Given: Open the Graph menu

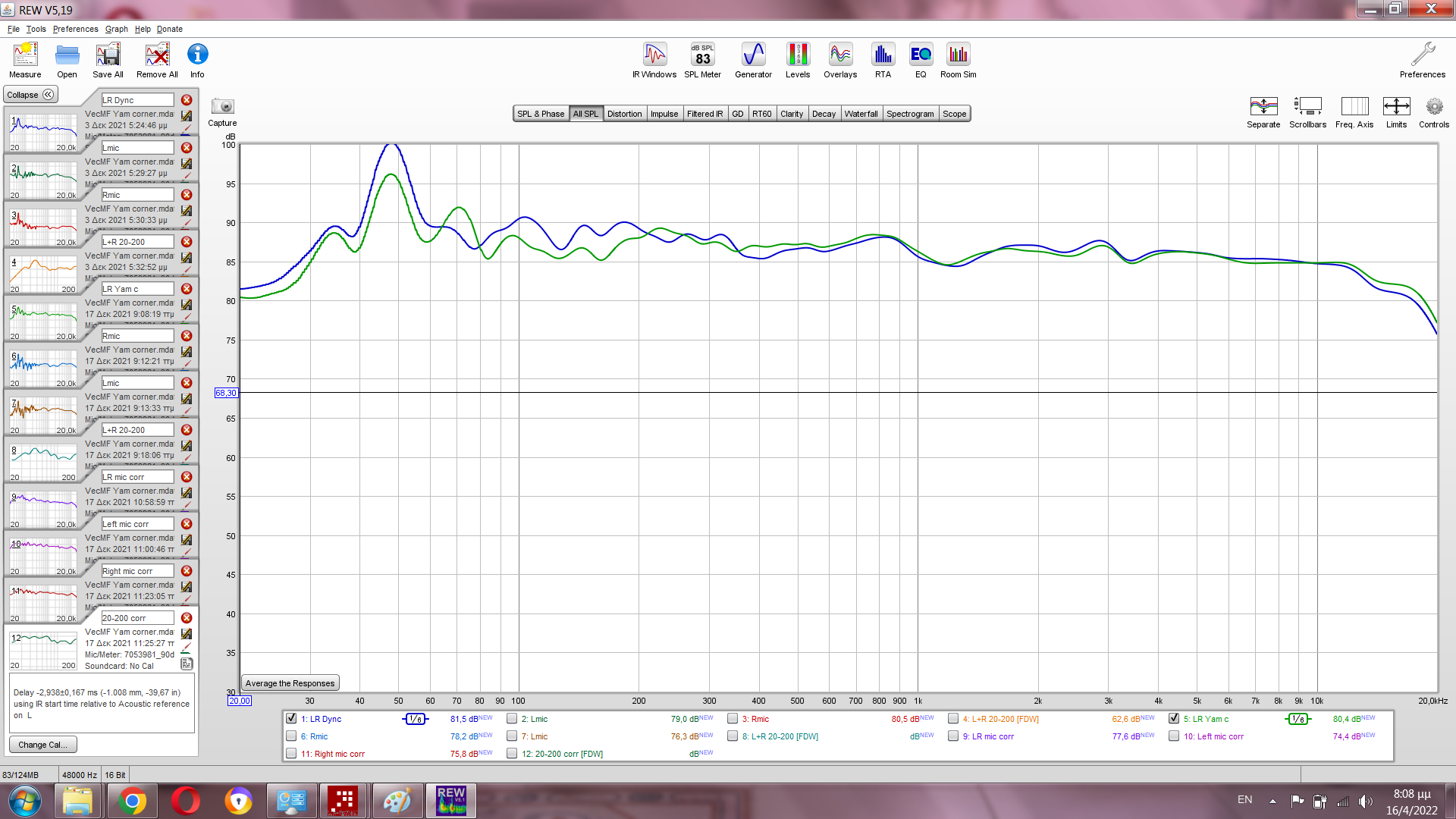Looking at the screenshot, I should (116, 29).
